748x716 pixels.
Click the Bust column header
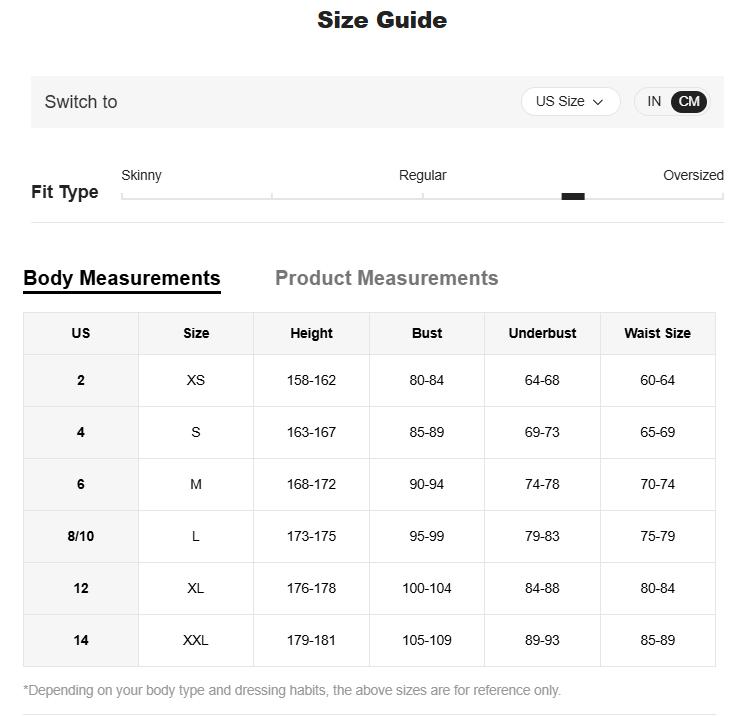(x=427, y=333)
